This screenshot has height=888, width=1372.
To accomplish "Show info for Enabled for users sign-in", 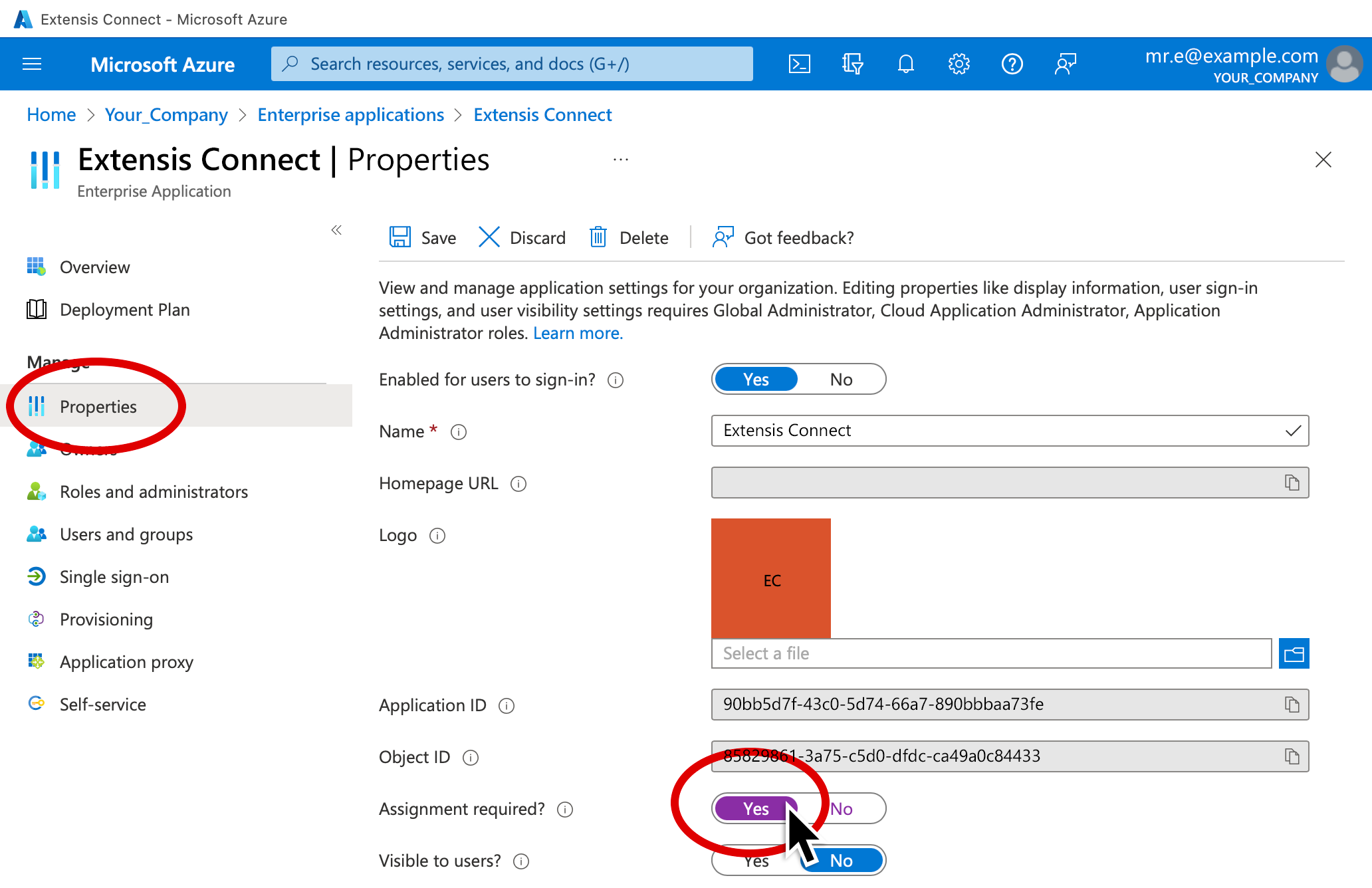I will click(616, 380).
